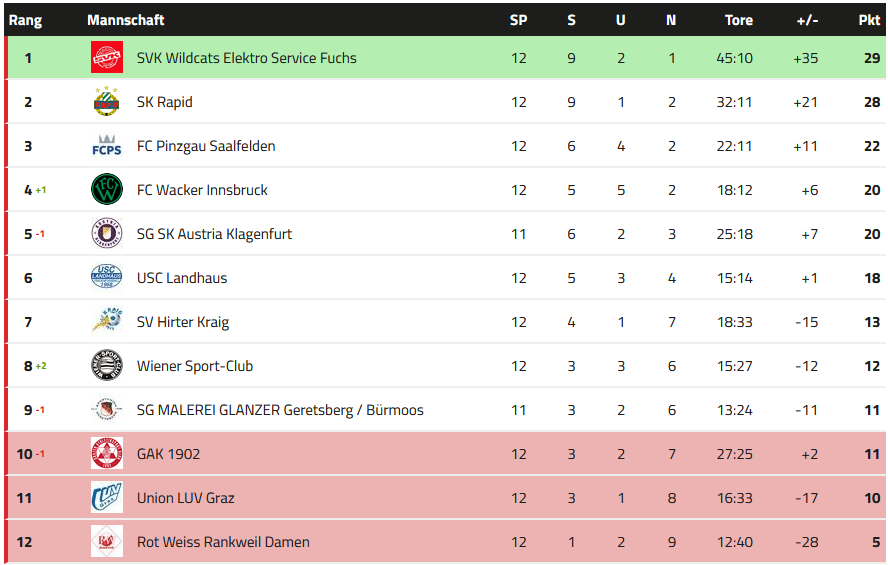Open the Wiener Sport-Club team name link

(195, 366)
